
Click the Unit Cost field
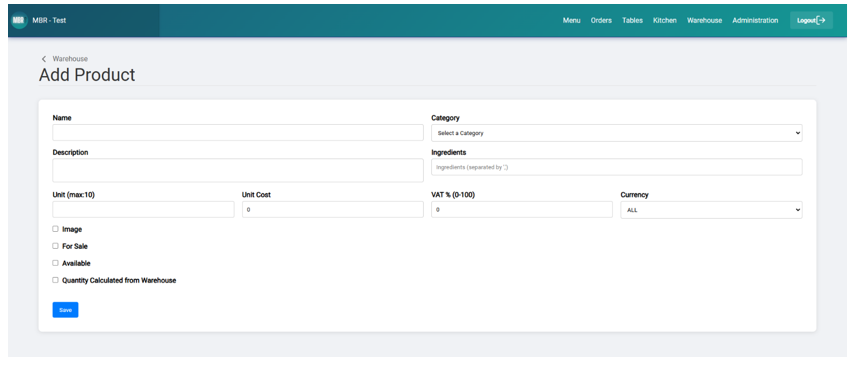click(333, 209)
